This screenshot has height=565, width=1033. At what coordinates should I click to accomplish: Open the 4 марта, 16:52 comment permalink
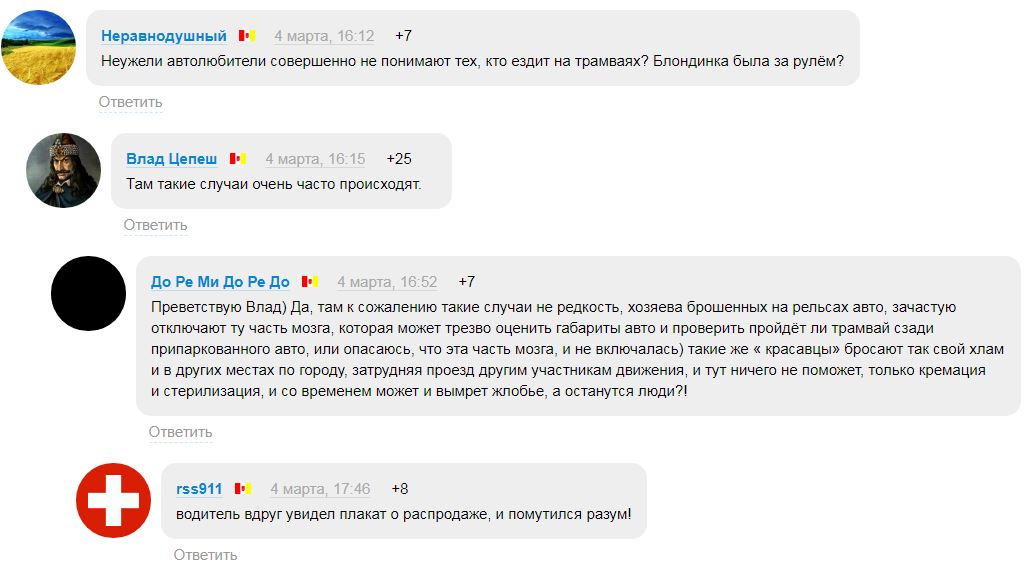tap(387, 282)
